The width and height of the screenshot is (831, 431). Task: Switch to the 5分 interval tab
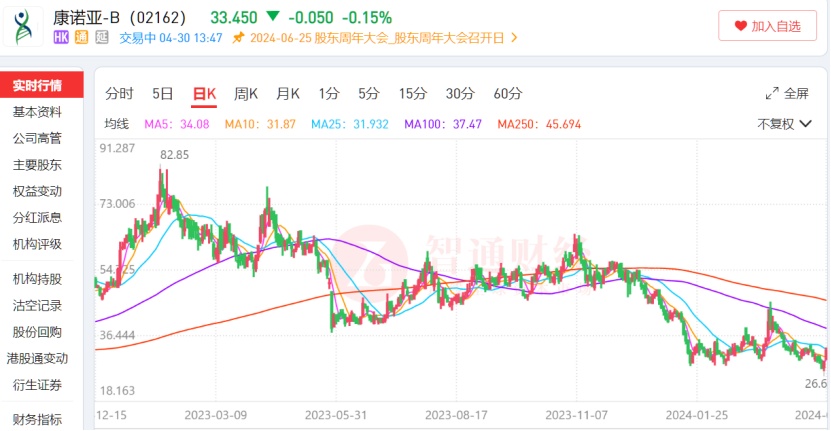pos(369,94)
